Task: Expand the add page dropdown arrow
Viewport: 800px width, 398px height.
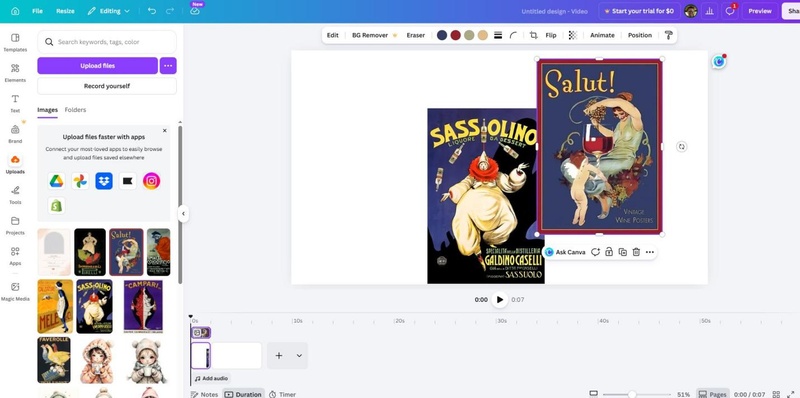Action: pyautogui.click(x=299, y=356)
